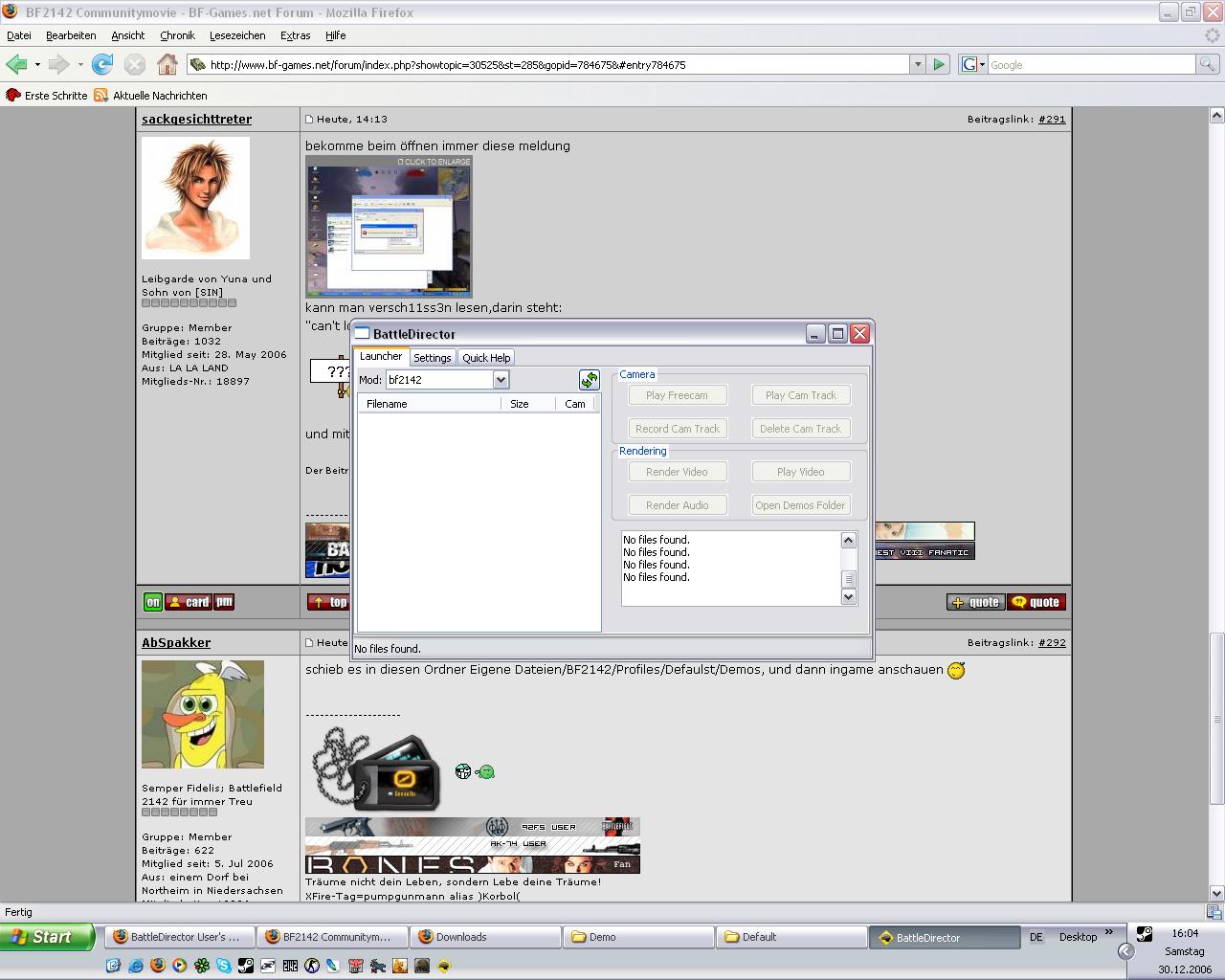Image resolution: width=1225 pixels, height=980 pixels.
Task: Launch Steam from quick launch
Action: [x=246, y=966]
